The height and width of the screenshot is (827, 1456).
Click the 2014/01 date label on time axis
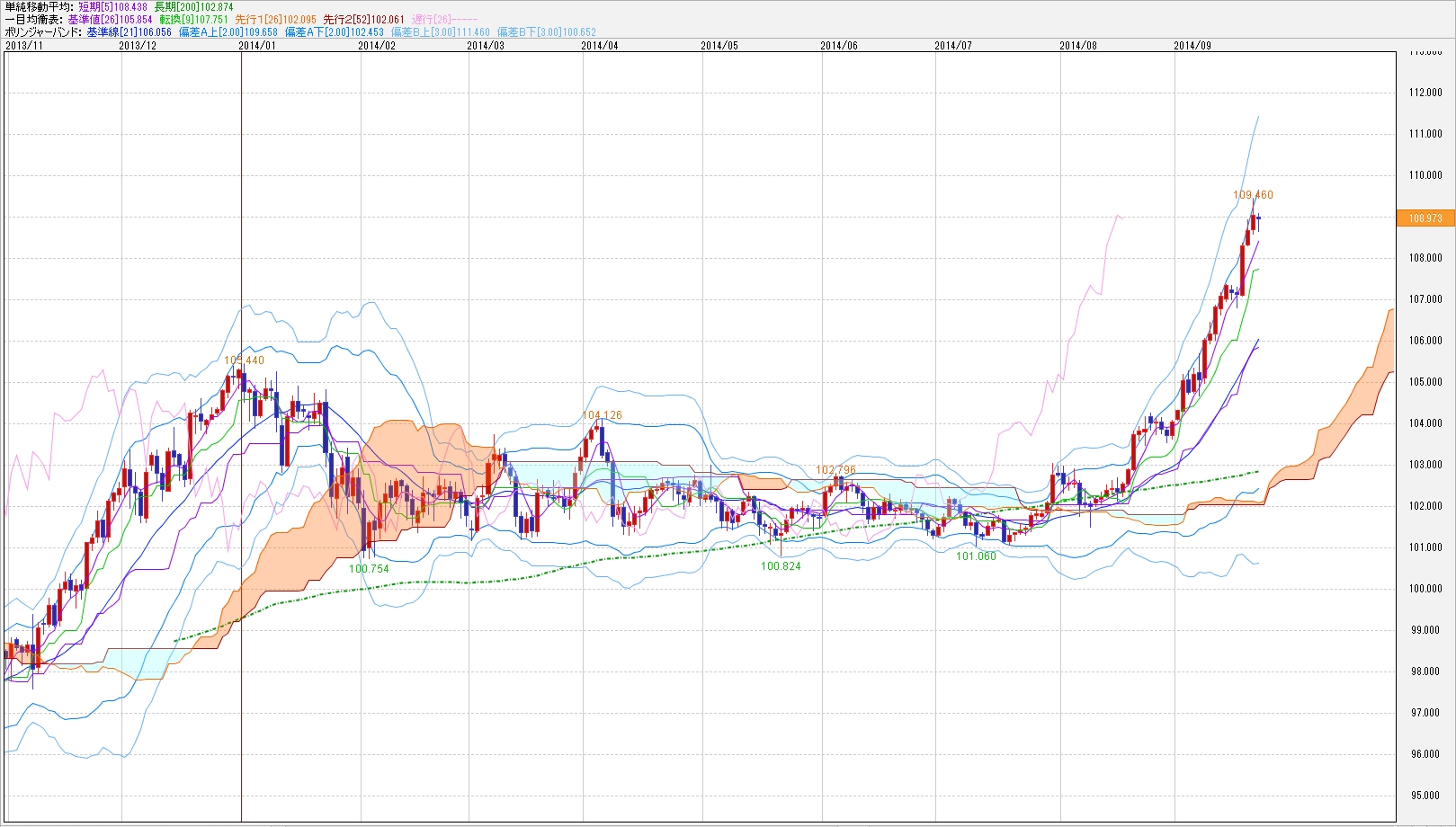(257, 46)
